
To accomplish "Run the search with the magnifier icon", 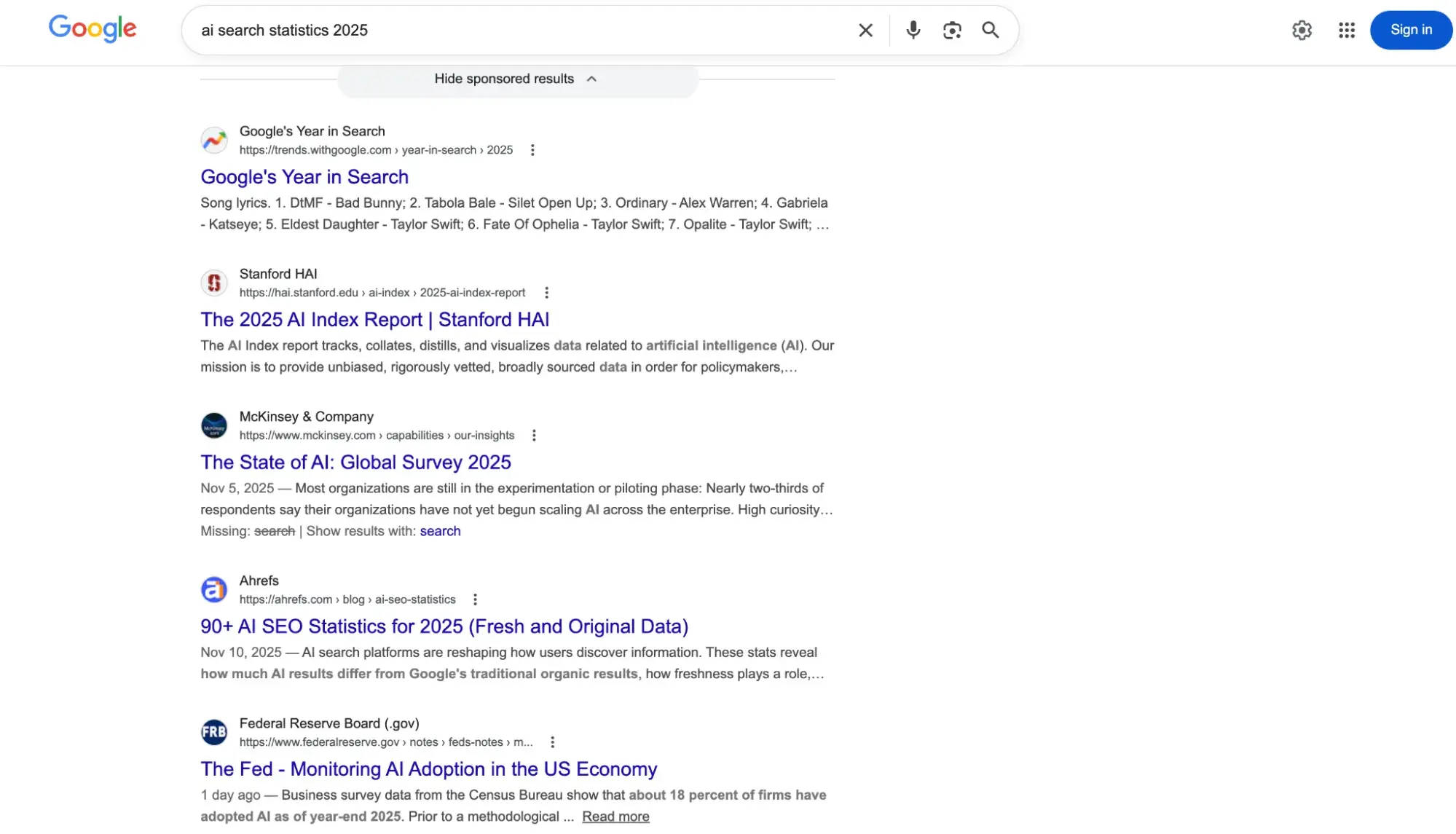I will tap(990, 30).
